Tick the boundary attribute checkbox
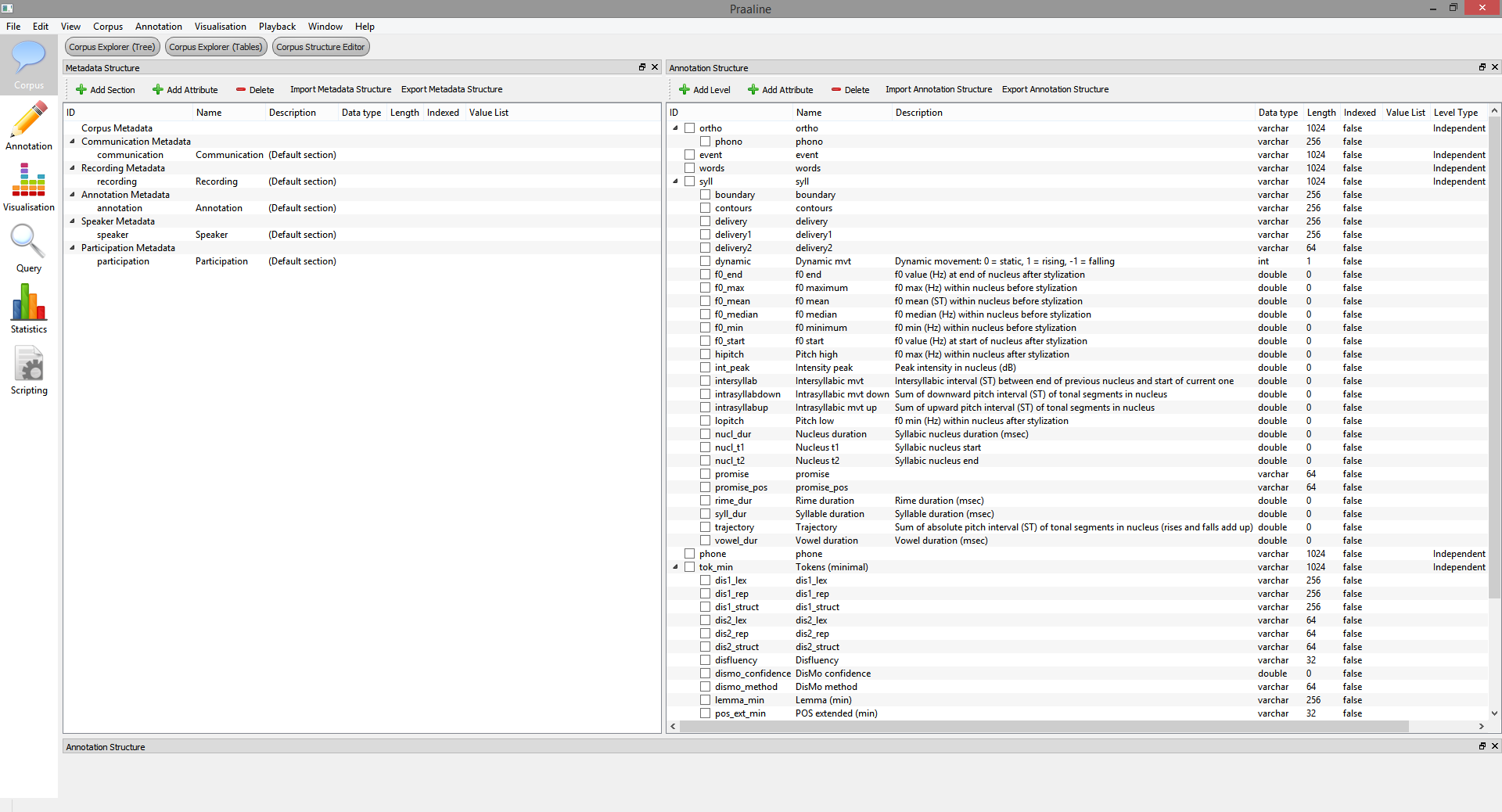Viewport: 1502px width, 812px height. pos(705,195)
